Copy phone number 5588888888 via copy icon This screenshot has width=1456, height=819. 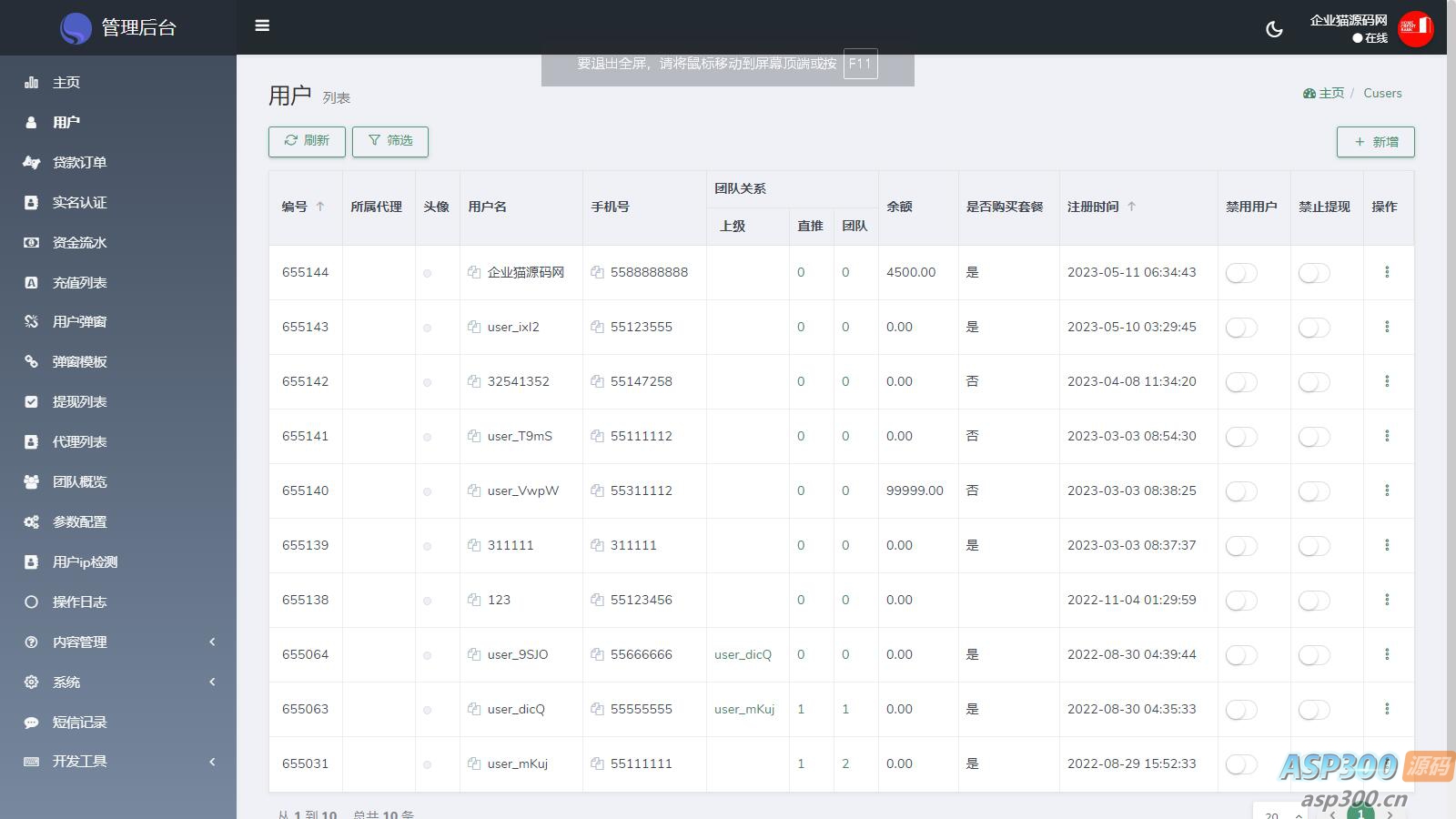pos(597,272)
